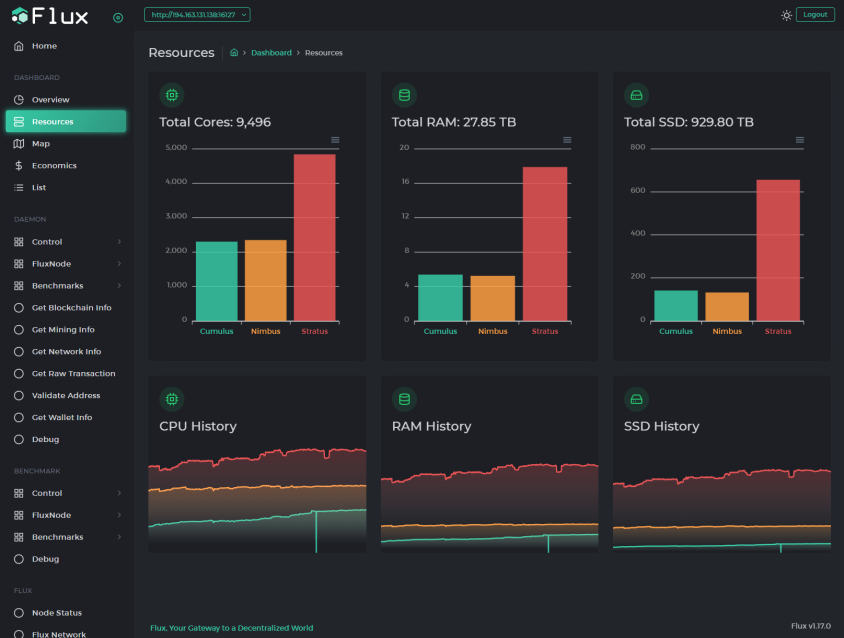
Task: Open Total RAM chart hamburger menu
Action: pyautogui.click(x=567, y=140)
